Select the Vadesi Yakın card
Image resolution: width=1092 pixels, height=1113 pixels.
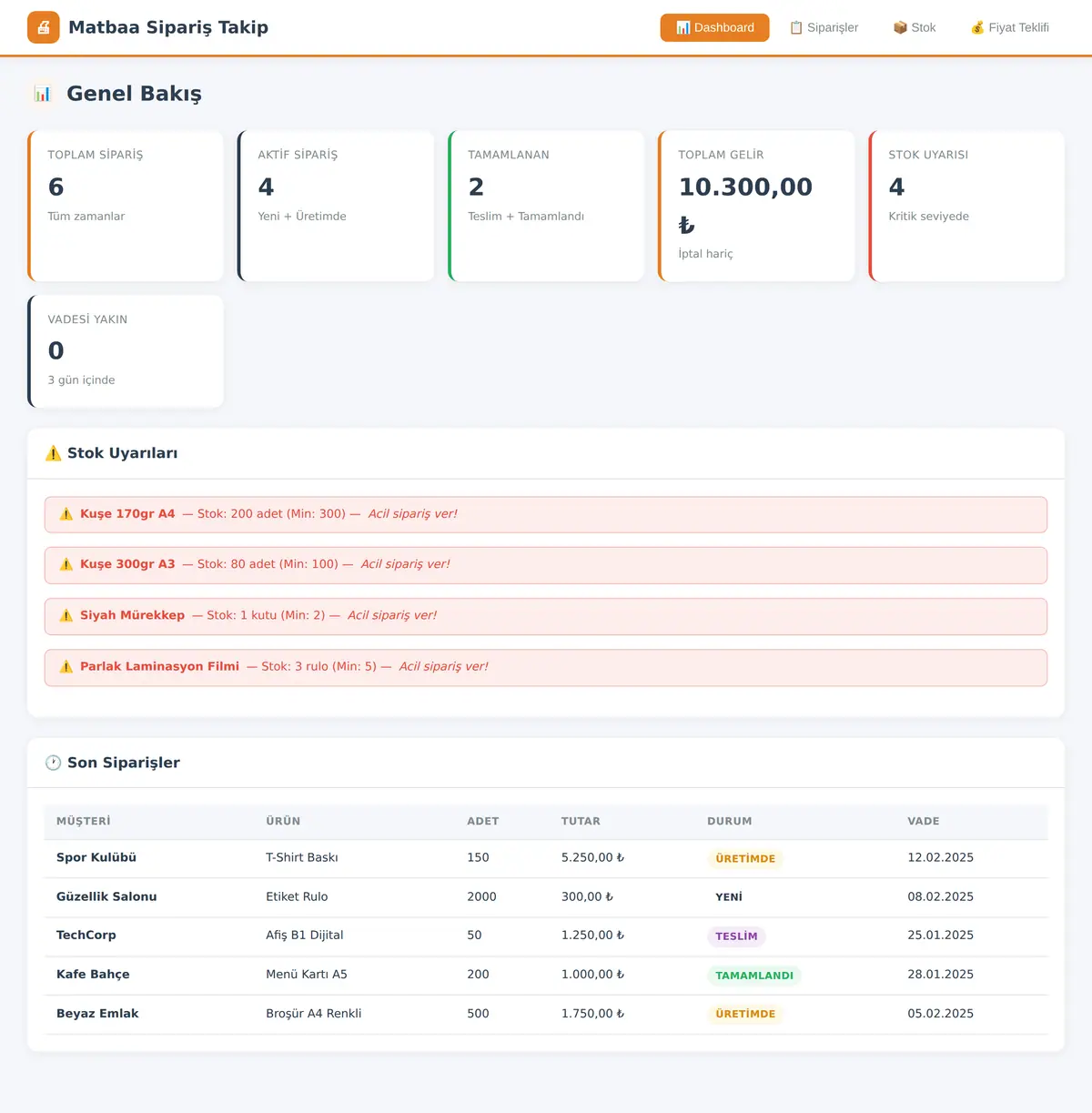pyautogui.click(x=126, y=351)
